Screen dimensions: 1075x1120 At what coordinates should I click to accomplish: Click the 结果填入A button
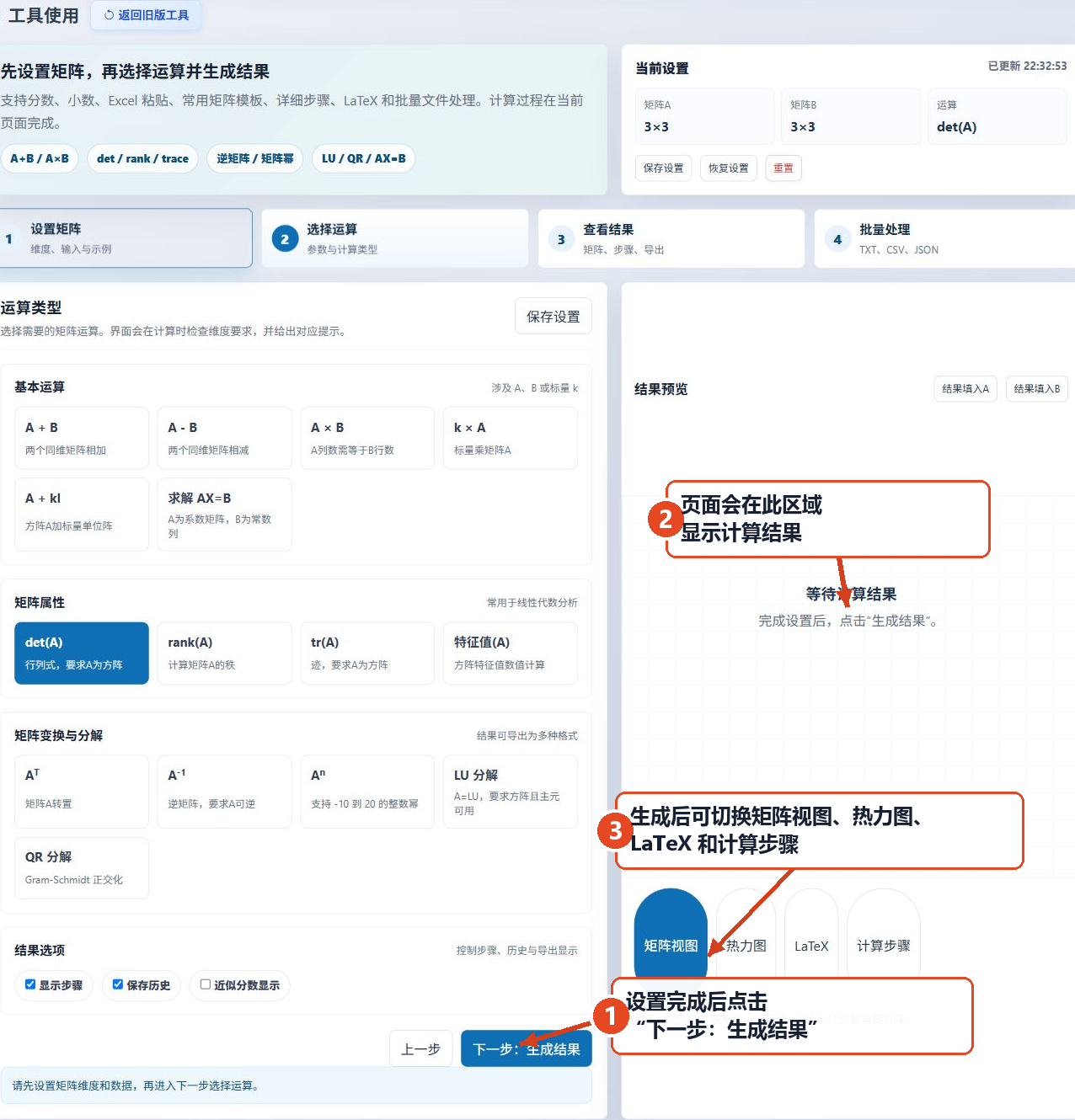point(965,388)
